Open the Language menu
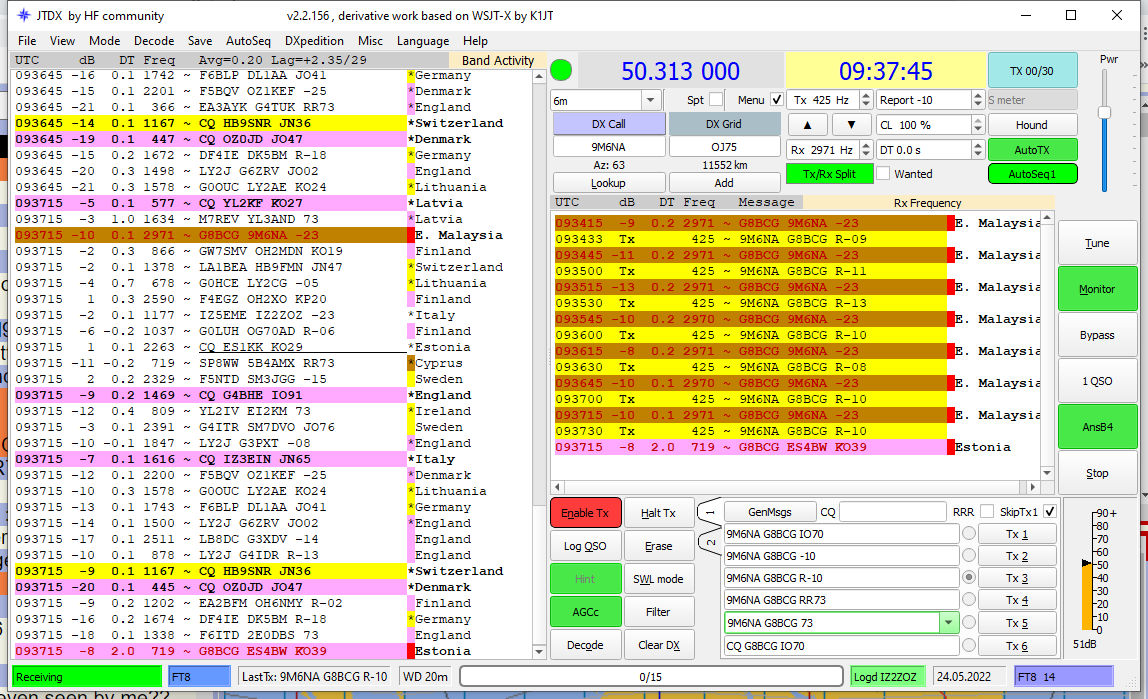The image size is (1148, 699). coord(422,41)
